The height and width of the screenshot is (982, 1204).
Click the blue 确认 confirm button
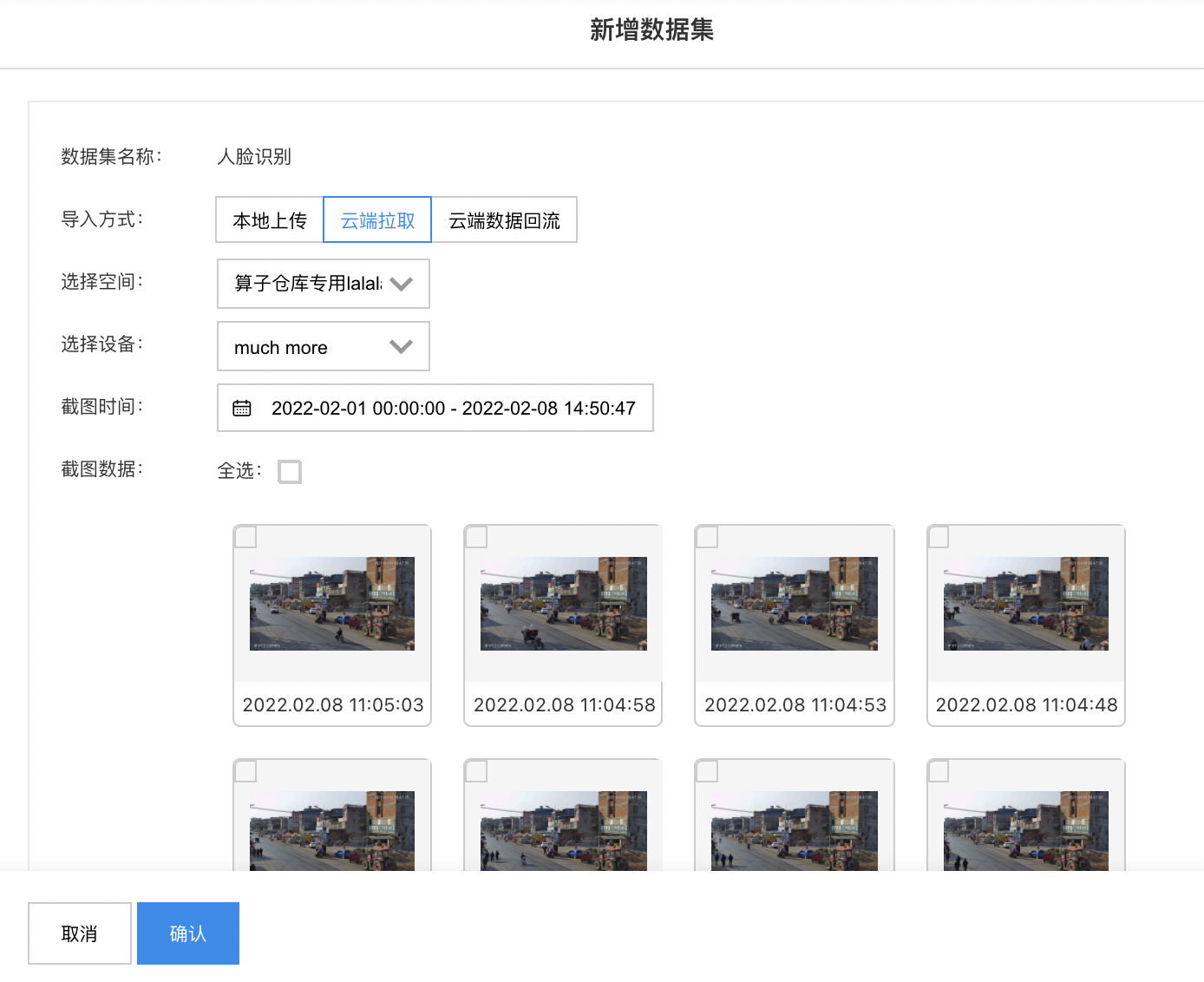[188, 933]
